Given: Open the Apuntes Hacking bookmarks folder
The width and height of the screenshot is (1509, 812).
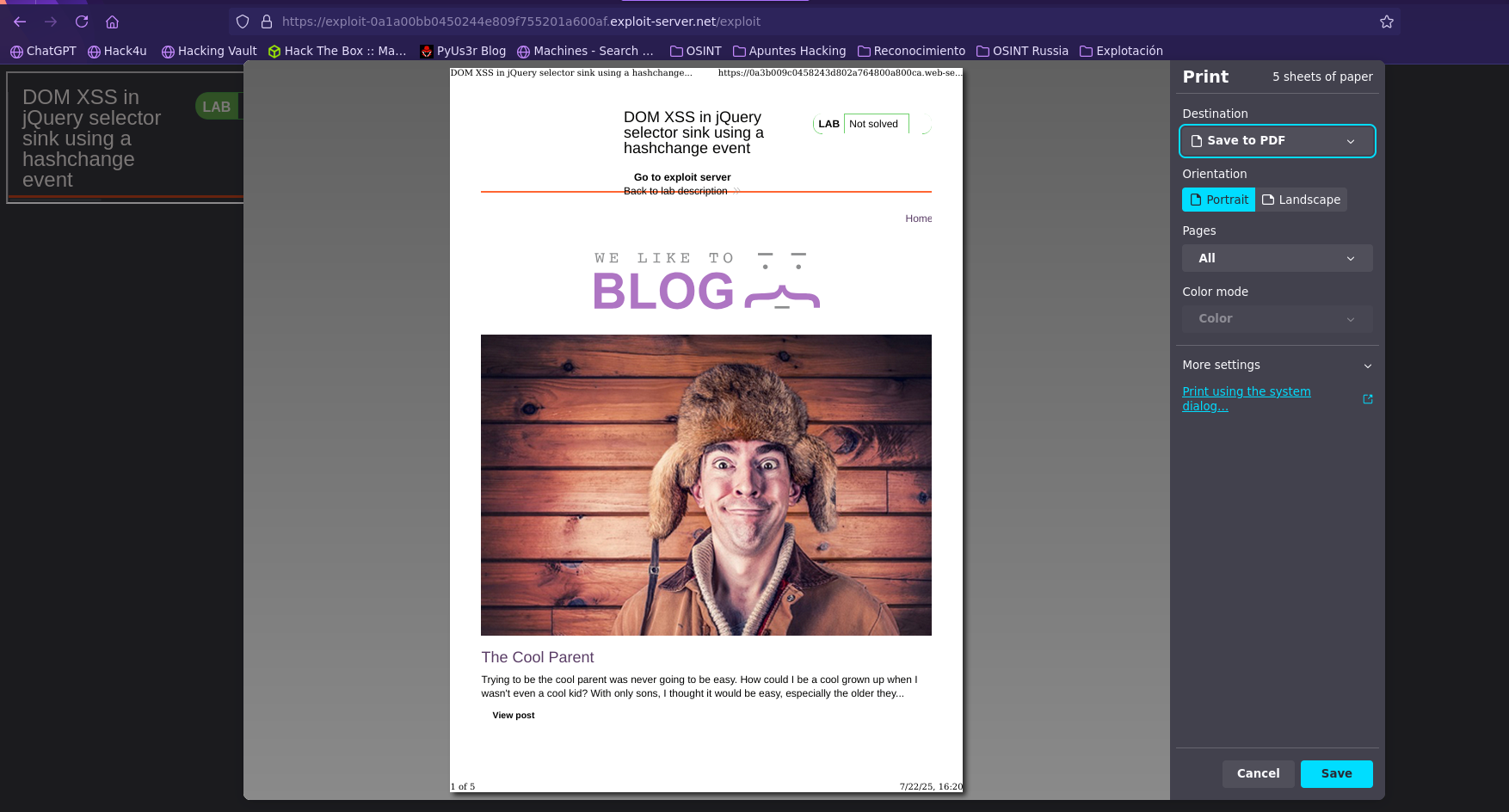Looking at the screenshot, I should click(790, 51).
